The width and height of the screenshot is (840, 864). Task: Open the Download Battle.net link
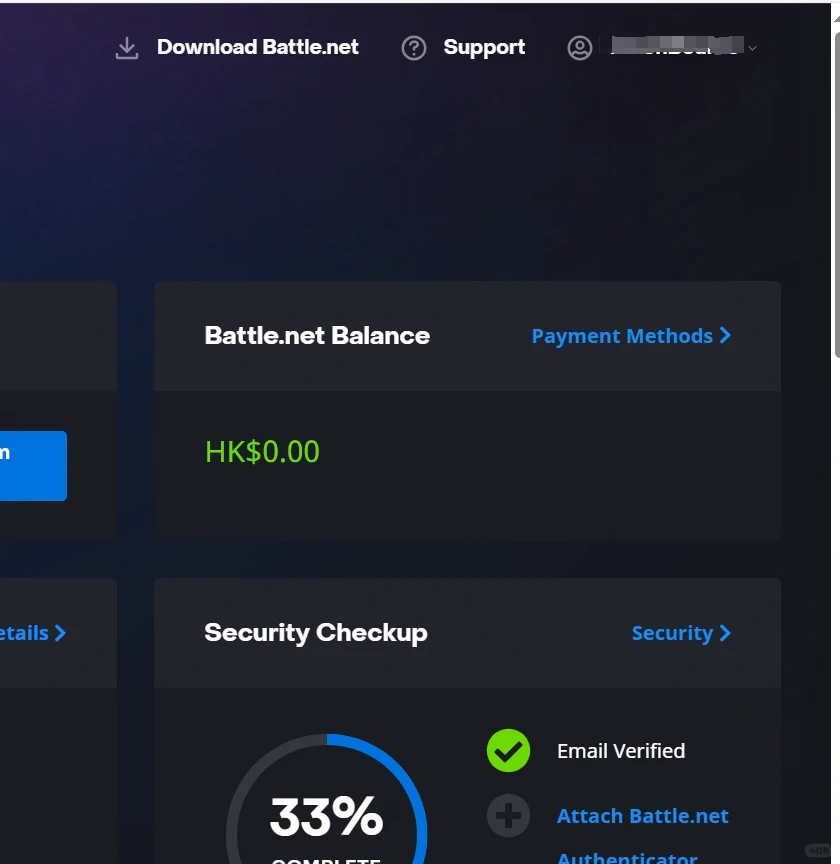pyautogui.click(x=257, y=47)
